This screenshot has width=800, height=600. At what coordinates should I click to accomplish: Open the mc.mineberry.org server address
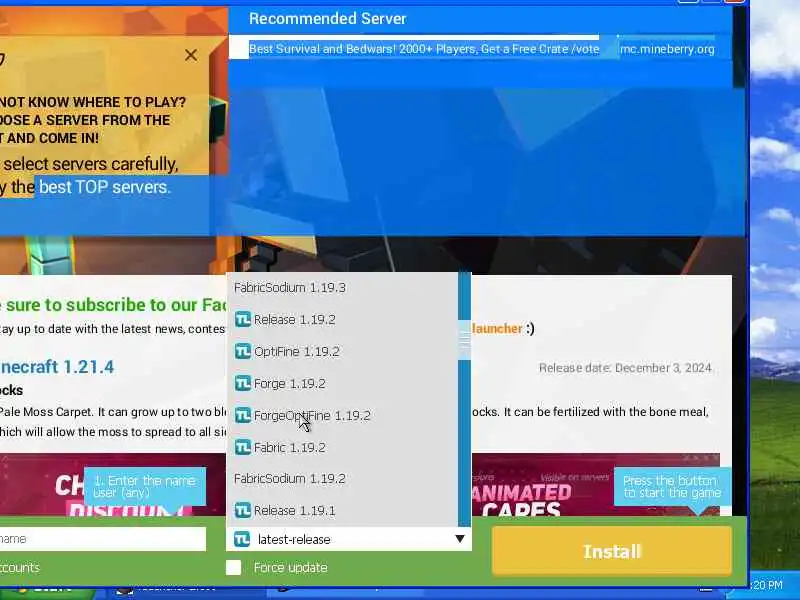click(x=667, y=49)
